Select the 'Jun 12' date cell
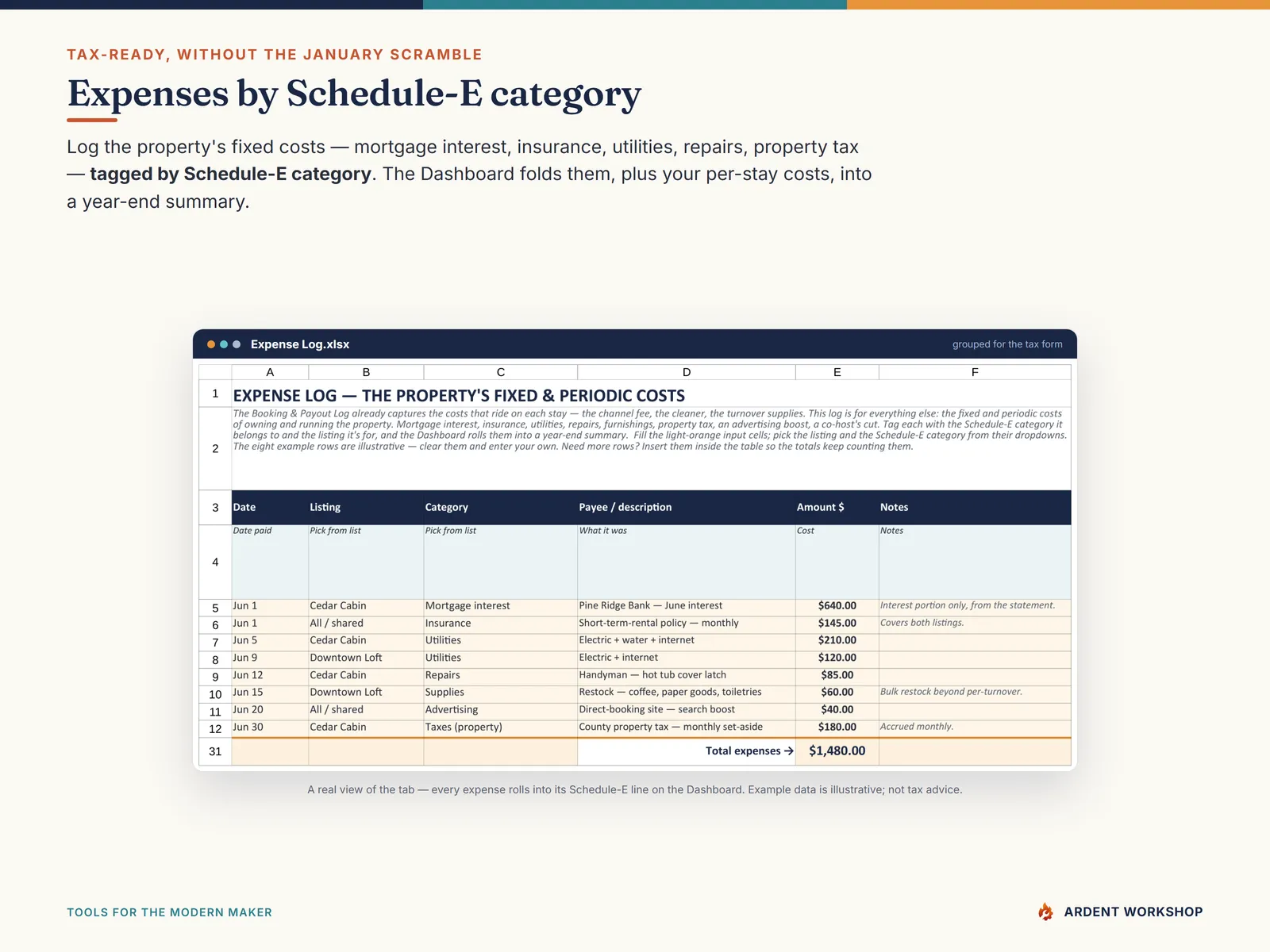The width and height of the screenshot is (1270, 952). click(270, 675)
